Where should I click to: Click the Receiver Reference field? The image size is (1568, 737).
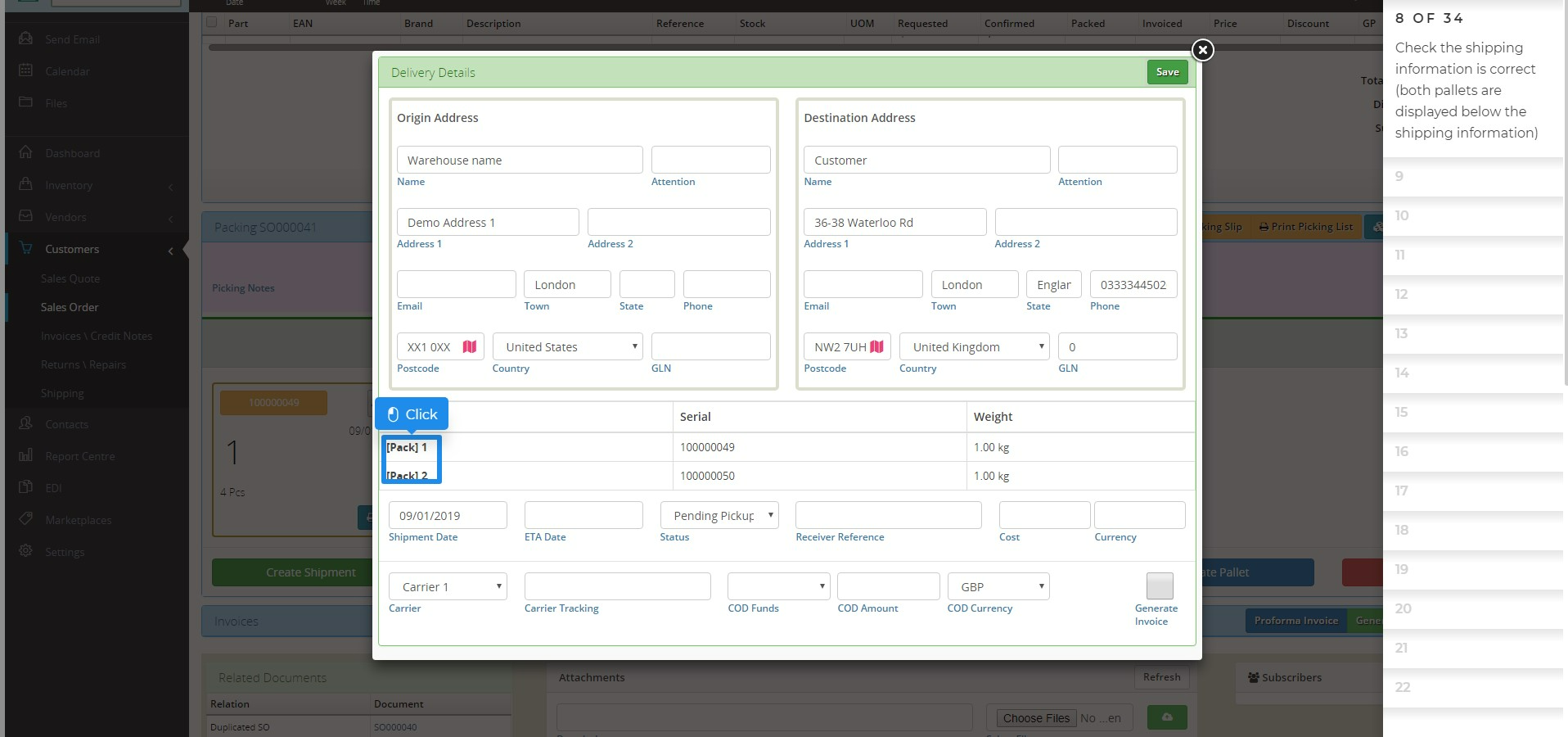tap(888, 515)
